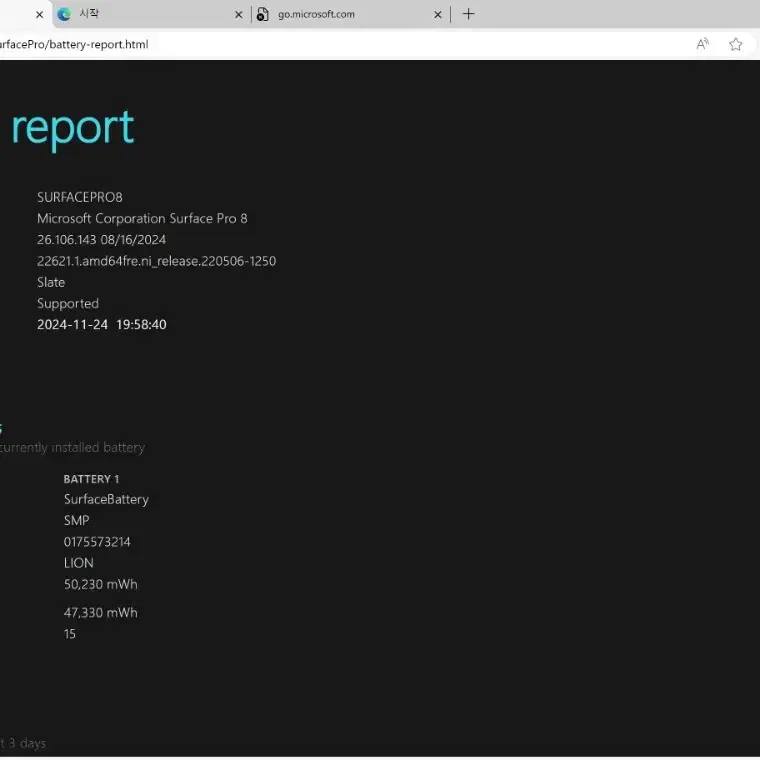Click the 'report' heading text
This screenshot has height=760, width=760.
[x=73, y=128]
